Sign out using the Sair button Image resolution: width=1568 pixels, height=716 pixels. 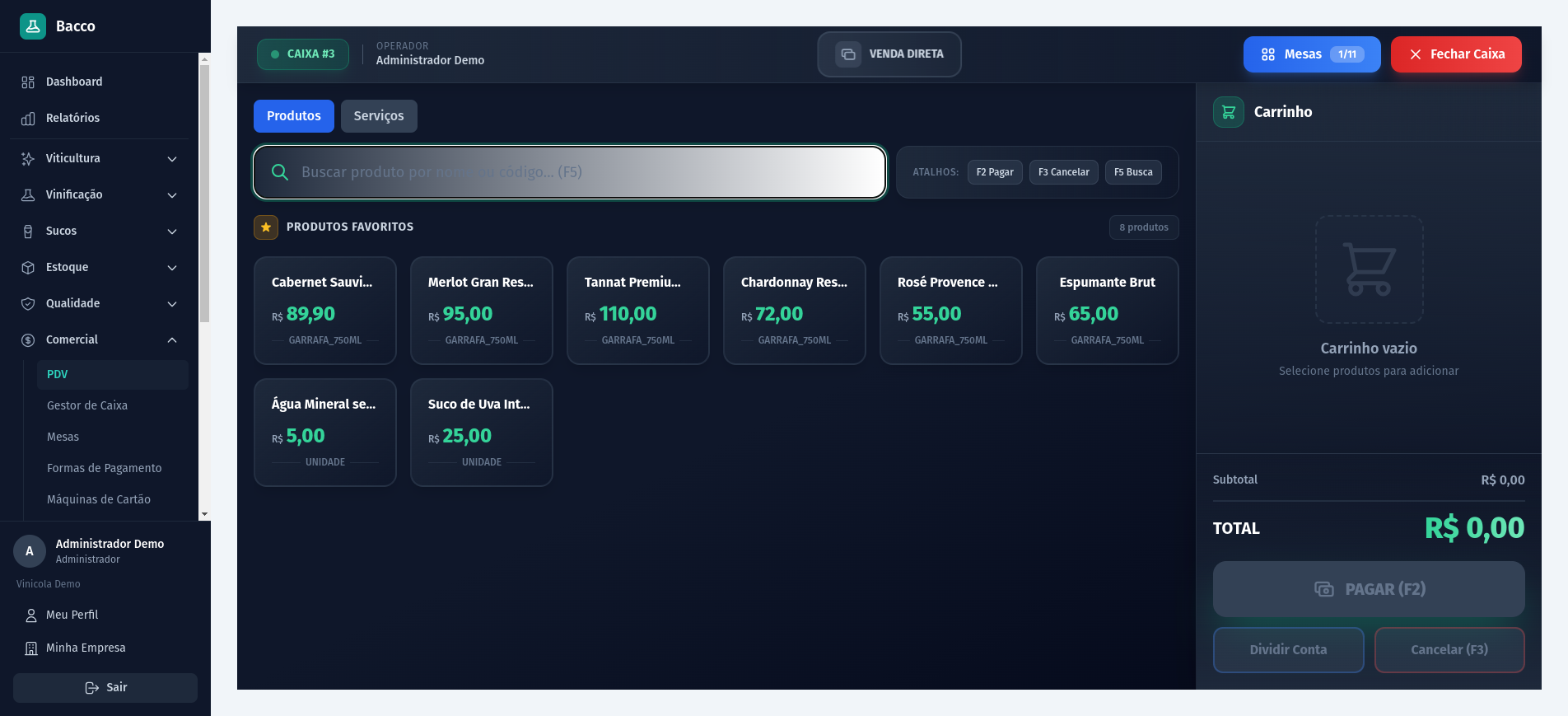[105, 688]
